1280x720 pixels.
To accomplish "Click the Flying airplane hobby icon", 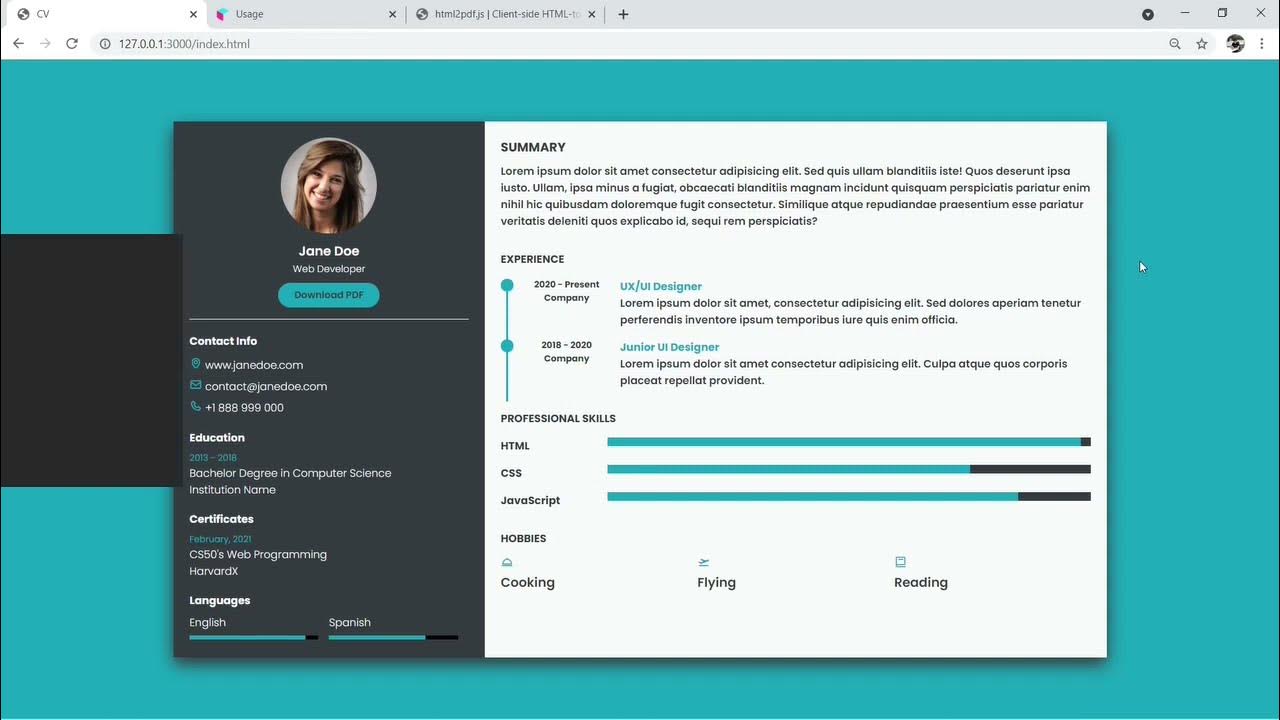I will (x=704, y=562).
